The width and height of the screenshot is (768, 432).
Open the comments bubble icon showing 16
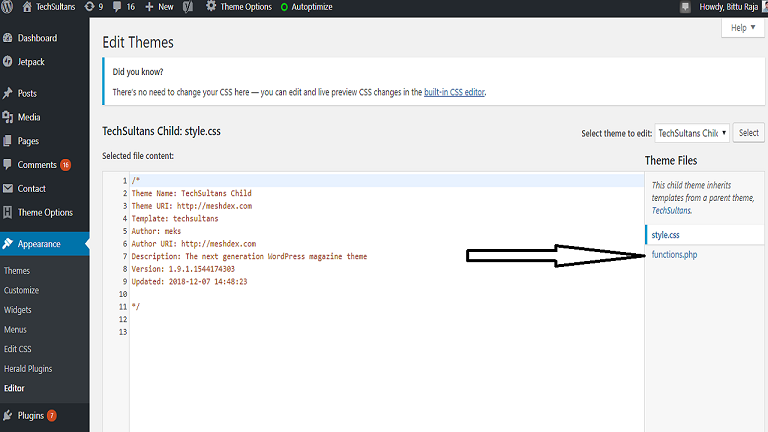(x=117, y=7)
